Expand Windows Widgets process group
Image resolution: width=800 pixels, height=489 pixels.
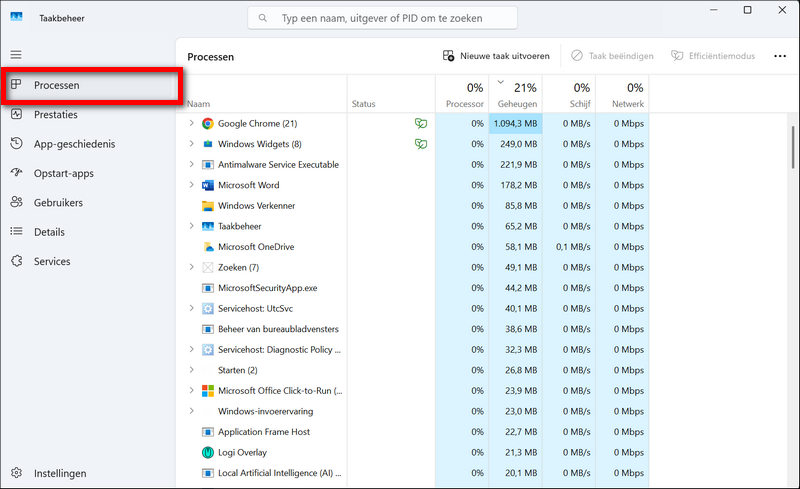tap(191, 144)
